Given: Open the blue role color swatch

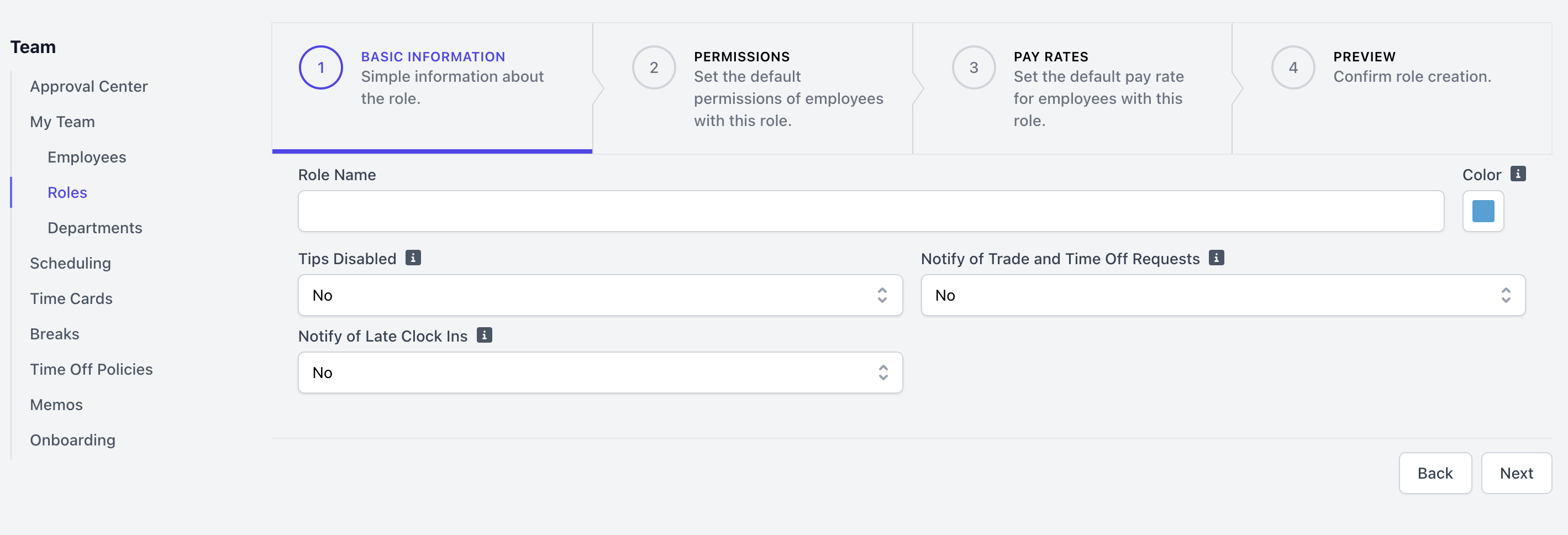Looking at the screenshot, I should coord(1483,211).
